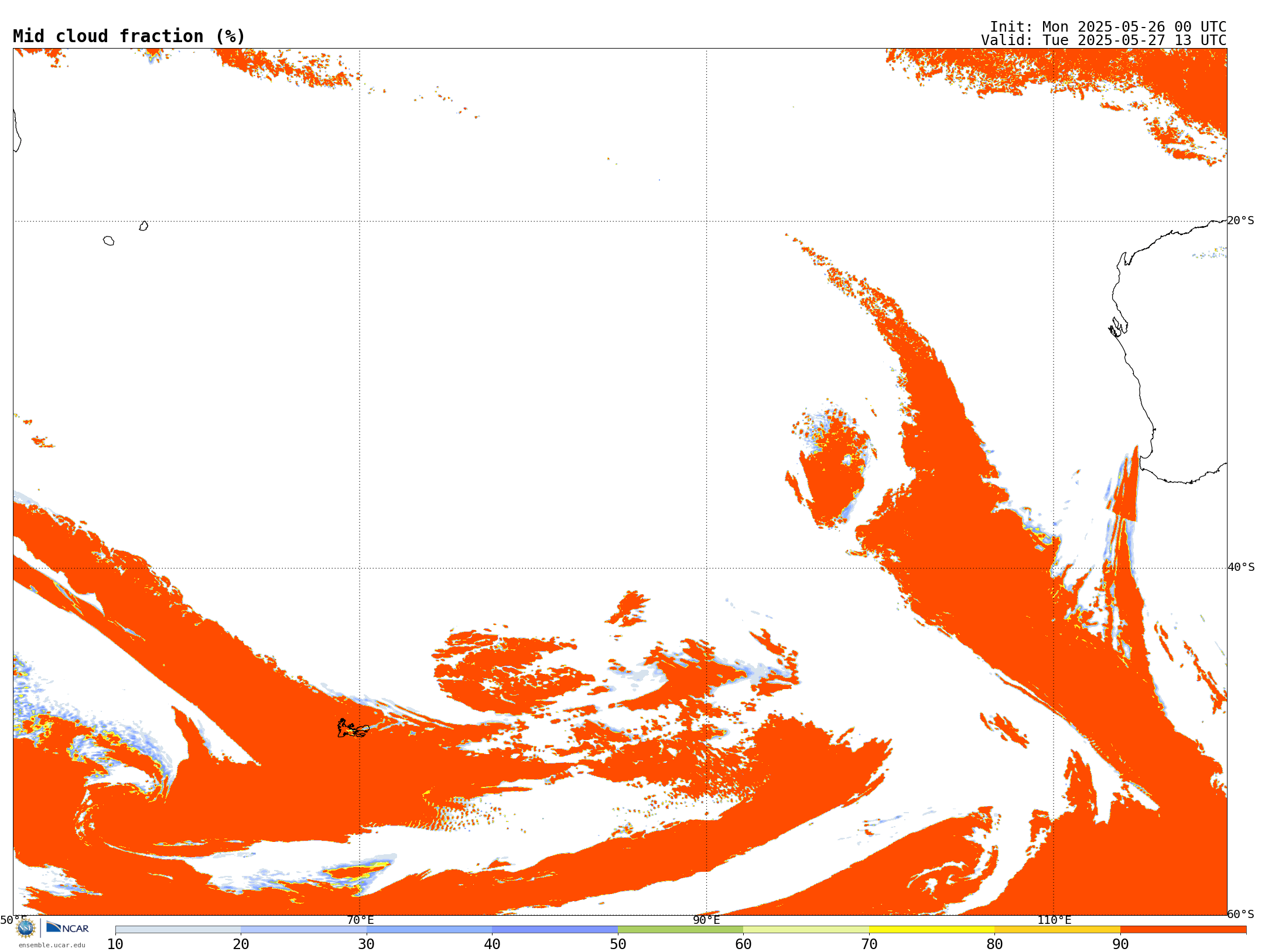The width and height of the screenshot is (1265, 952).
Task: Pick the 60-70 pale yellow-green colorbar segment
Action: pos(806,930)
